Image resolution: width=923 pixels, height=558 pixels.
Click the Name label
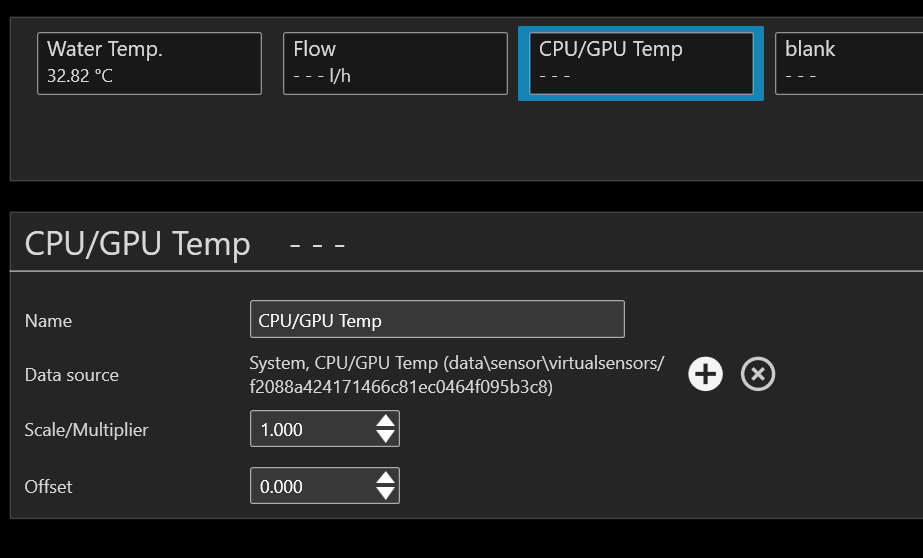[48, 321]
